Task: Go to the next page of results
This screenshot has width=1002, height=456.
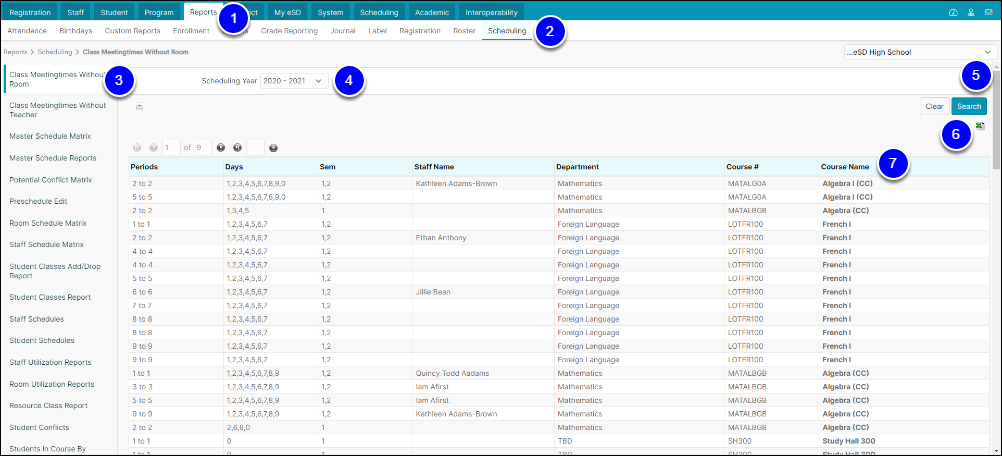Action: [220, 148]
